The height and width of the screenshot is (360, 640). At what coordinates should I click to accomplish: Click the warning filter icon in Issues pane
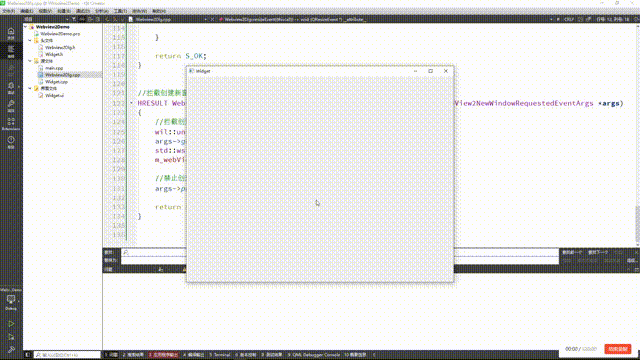point(184,269)
